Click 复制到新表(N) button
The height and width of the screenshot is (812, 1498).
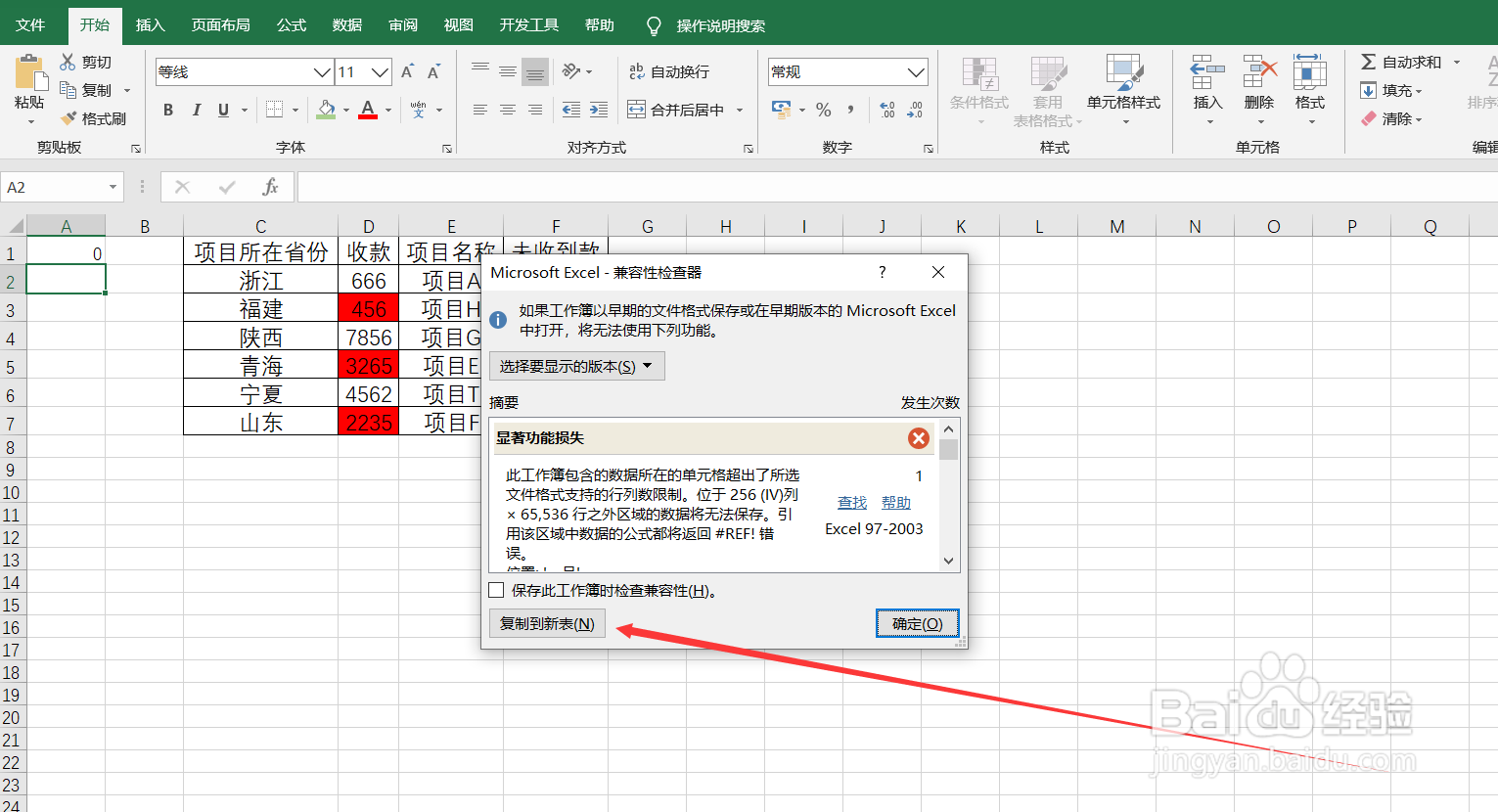547,623
